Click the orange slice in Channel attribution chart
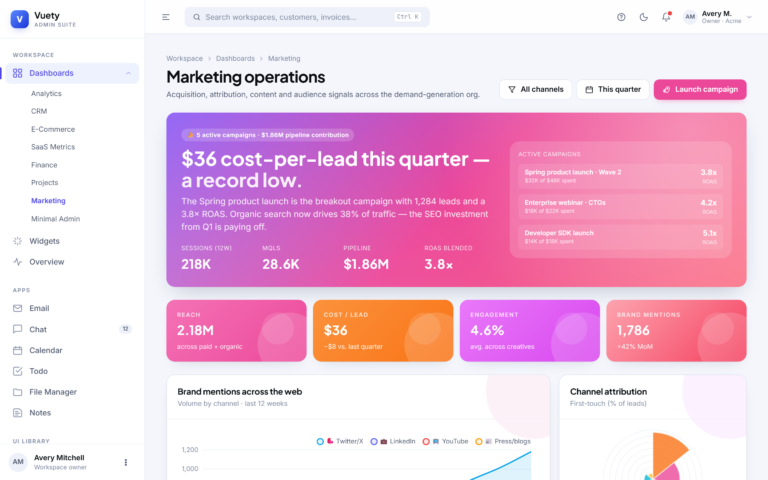This screenshot has width=768, height=480. [x=666, y=452]
